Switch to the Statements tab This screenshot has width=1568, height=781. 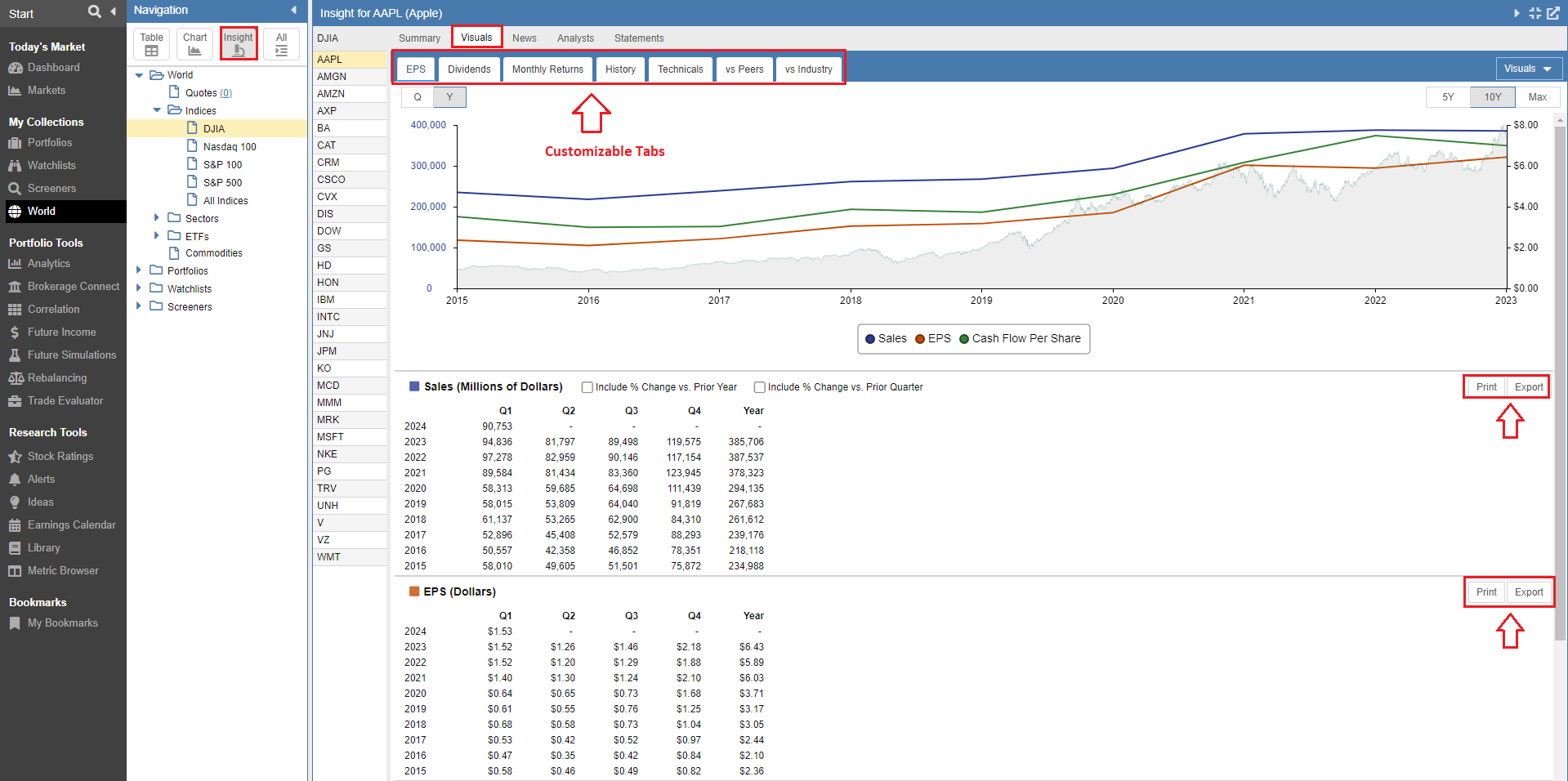coord(639,38)
